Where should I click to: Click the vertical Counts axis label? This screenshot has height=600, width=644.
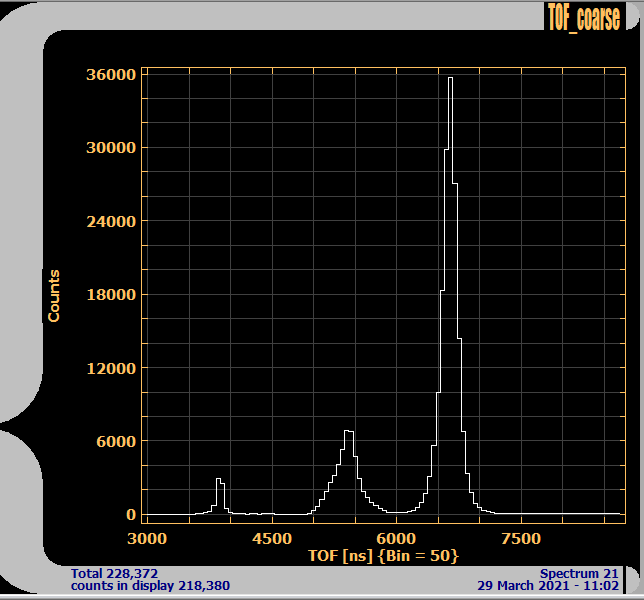[x=54, y=296]
